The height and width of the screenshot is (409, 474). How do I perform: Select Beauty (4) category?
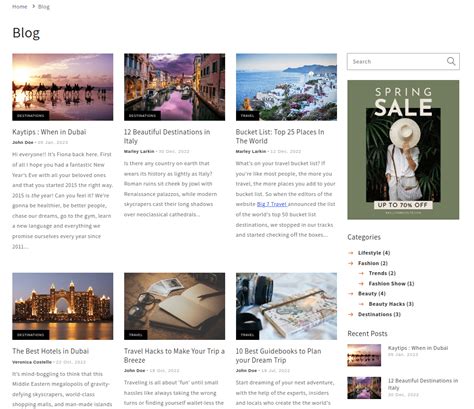click(372, 294)
